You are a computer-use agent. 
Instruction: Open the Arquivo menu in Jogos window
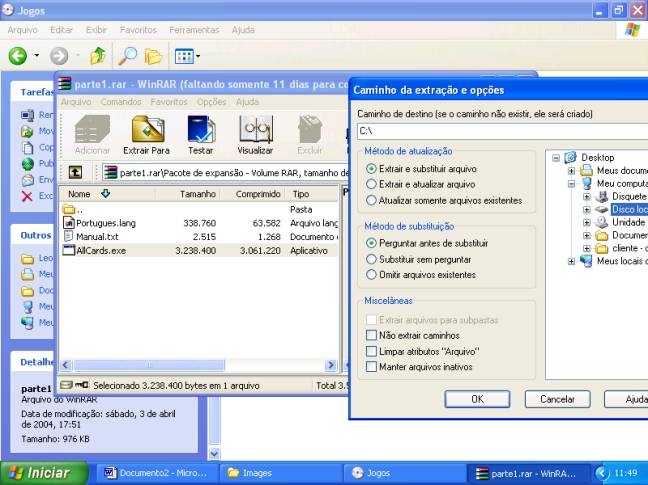(x=22, y=30)
